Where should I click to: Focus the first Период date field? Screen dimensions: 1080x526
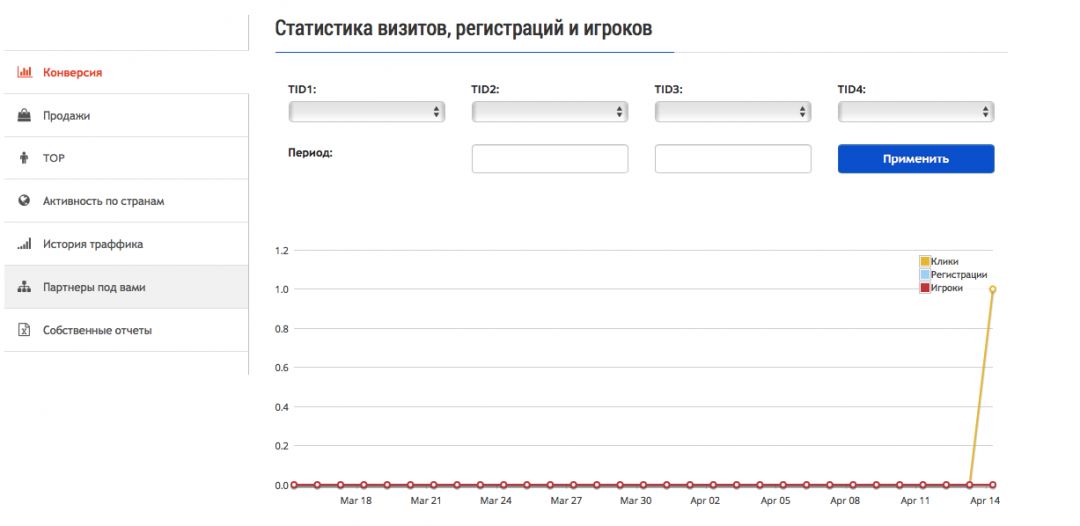click(550, 158)
